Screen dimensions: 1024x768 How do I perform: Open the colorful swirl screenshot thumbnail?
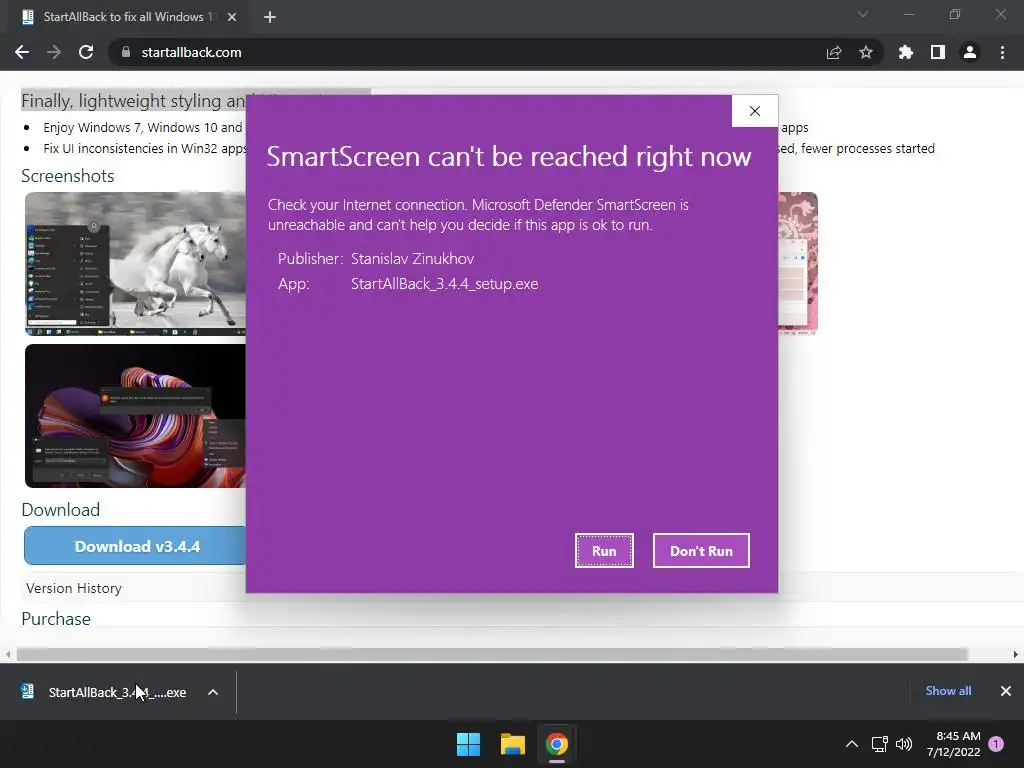pos(135,416)
